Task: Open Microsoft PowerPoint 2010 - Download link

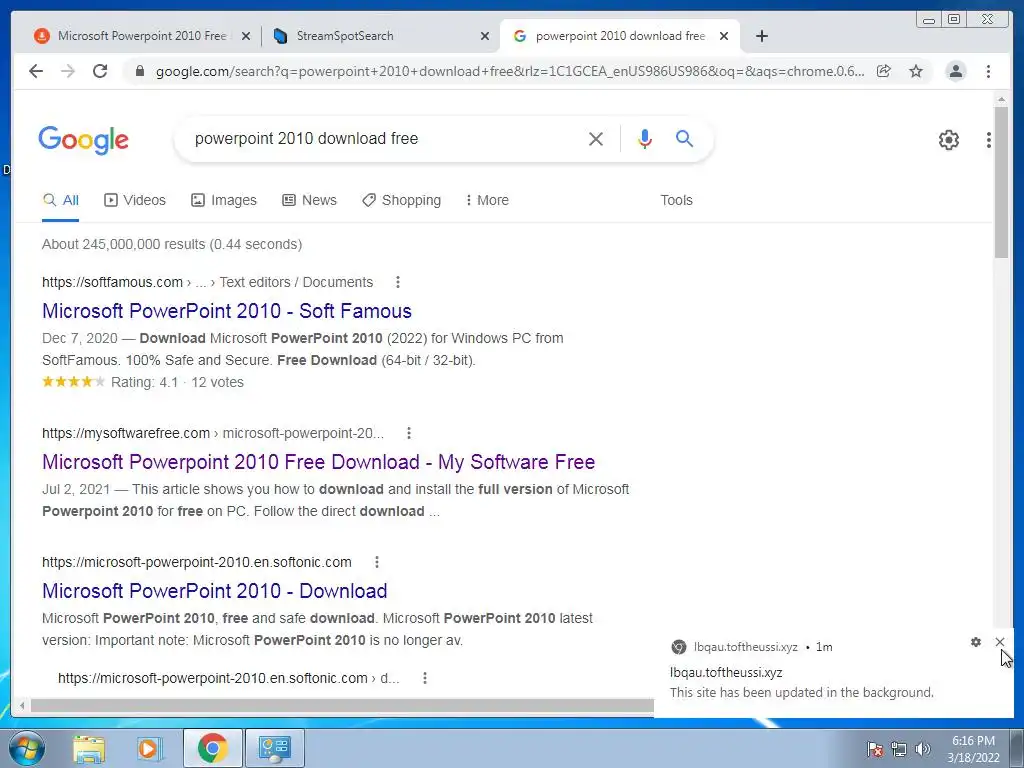Action: pyautogui.click(x=215, y=591)
